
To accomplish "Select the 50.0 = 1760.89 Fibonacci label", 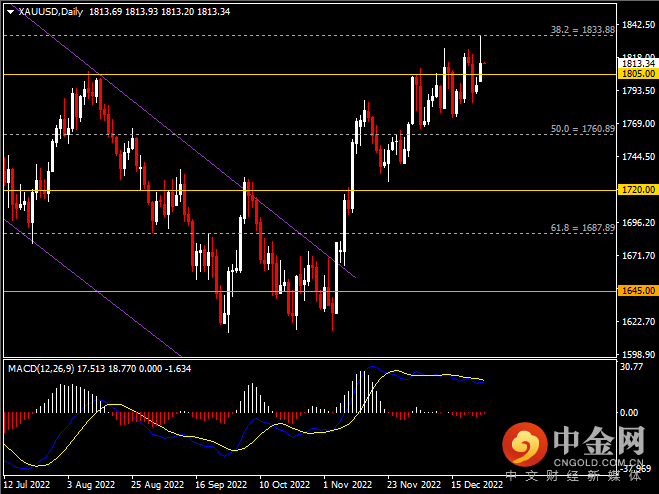I will pos(582,129).
